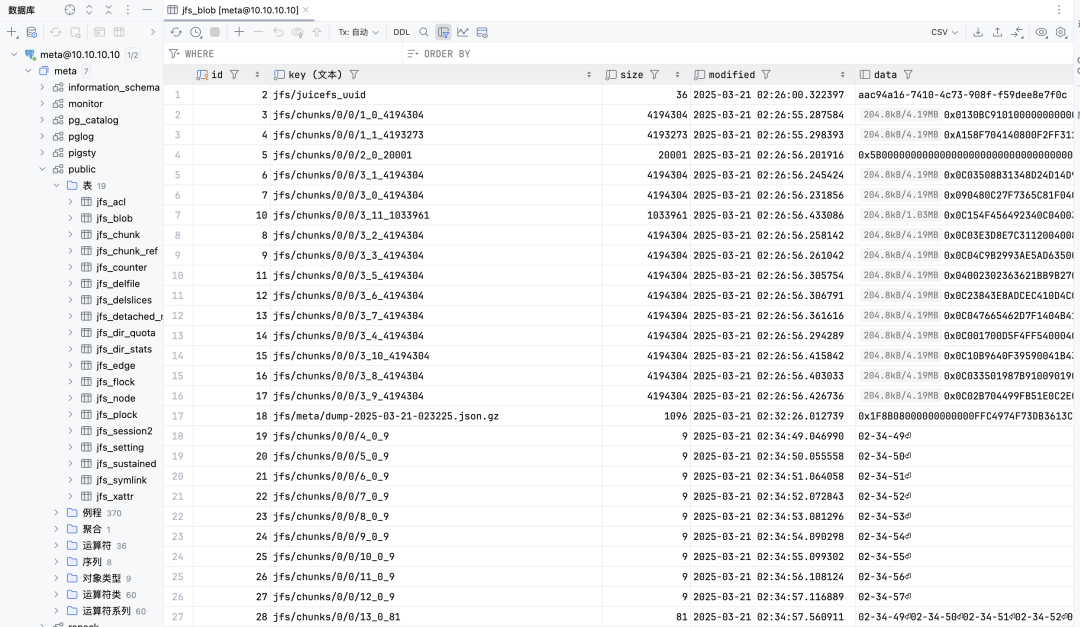Open the compare arrows icon

[1017, 32]
